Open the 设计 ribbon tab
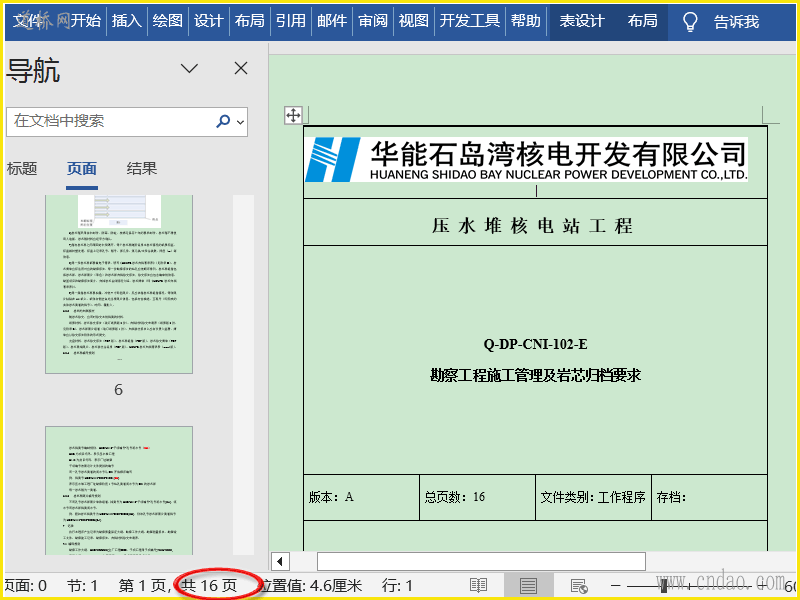Screen dimensions: 800x600 pos(209,21)
